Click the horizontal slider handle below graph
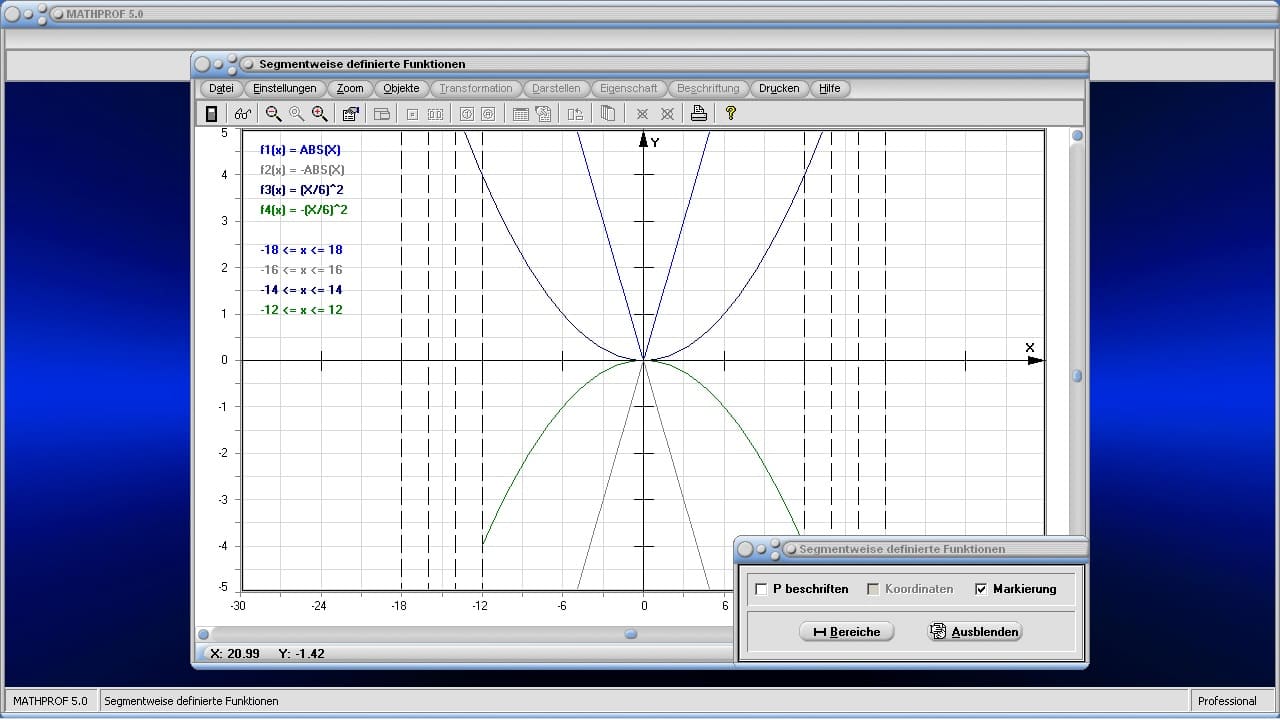The image size is (1280, 720). pos(631,634)
